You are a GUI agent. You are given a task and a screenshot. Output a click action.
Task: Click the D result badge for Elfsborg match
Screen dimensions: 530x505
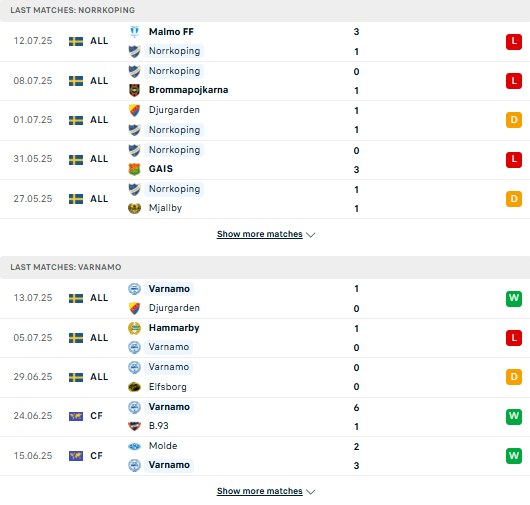(514, 377)
